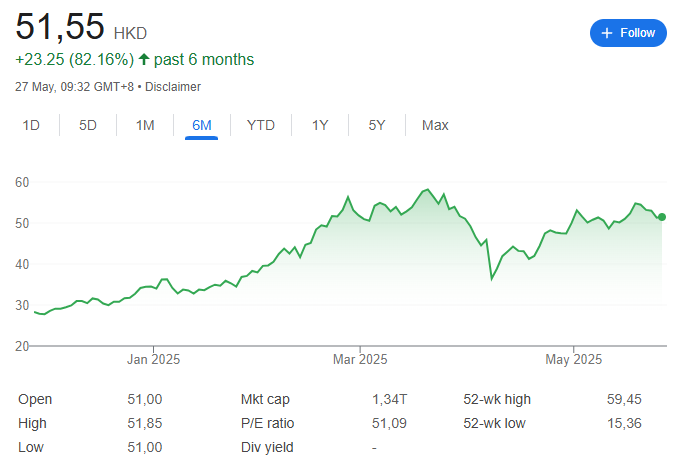Click the Mkt cap value 1,34T

coord(389,399)
